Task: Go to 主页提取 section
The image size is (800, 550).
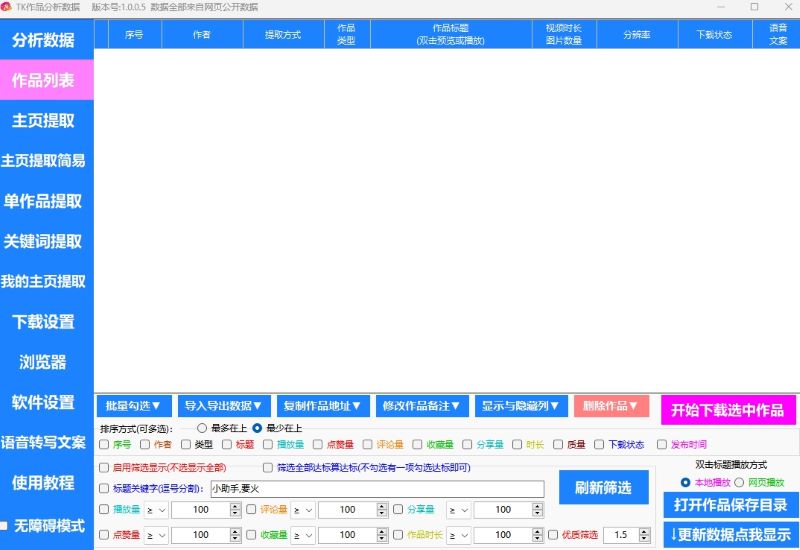Action: coord(43,120)
